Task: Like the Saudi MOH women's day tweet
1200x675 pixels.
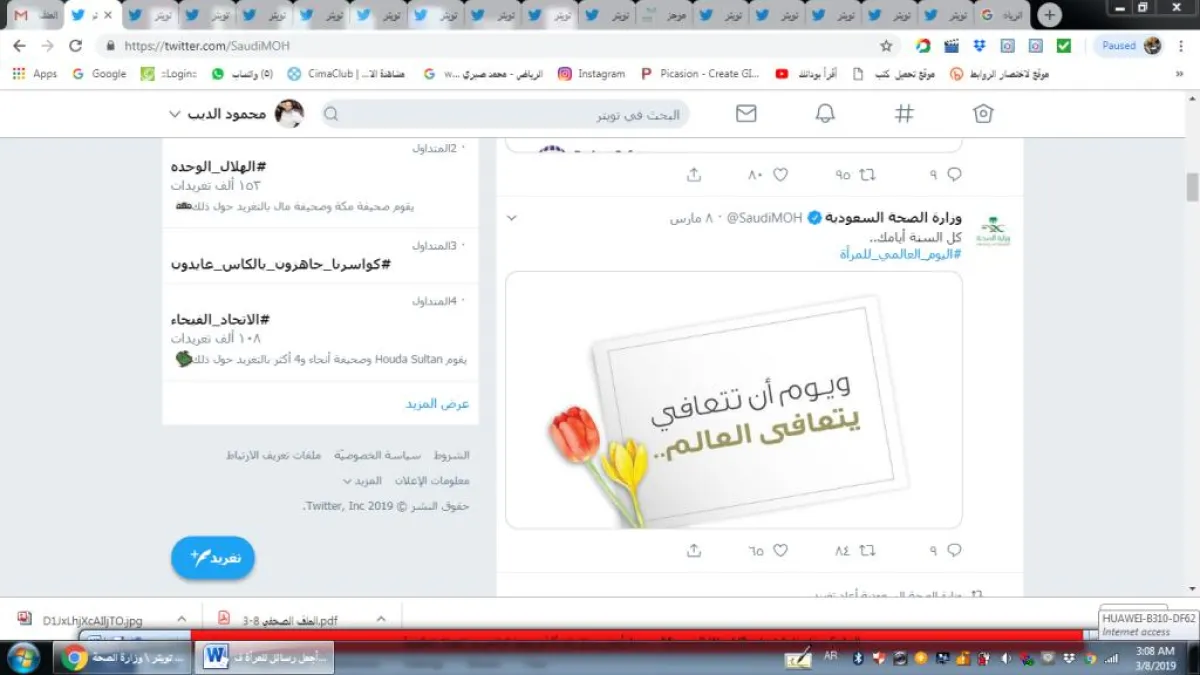Action: click(x=781, y=550)
